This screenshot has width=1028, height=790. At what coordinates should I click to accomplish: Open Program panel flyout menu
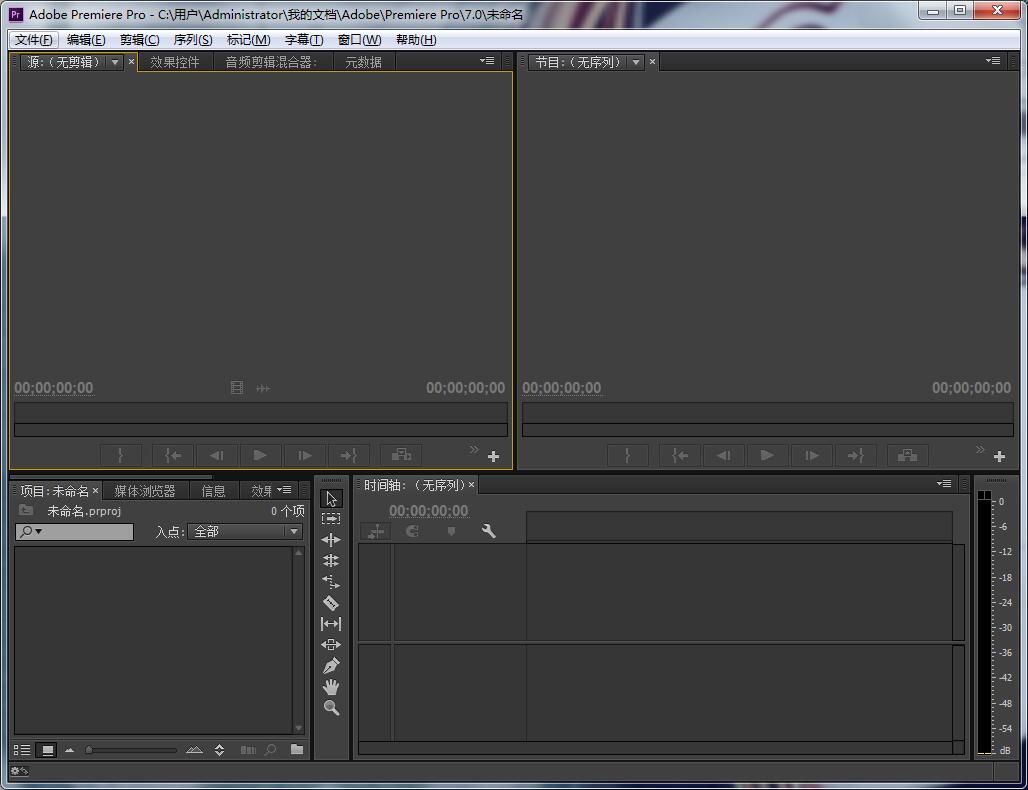tap(993, 60)
